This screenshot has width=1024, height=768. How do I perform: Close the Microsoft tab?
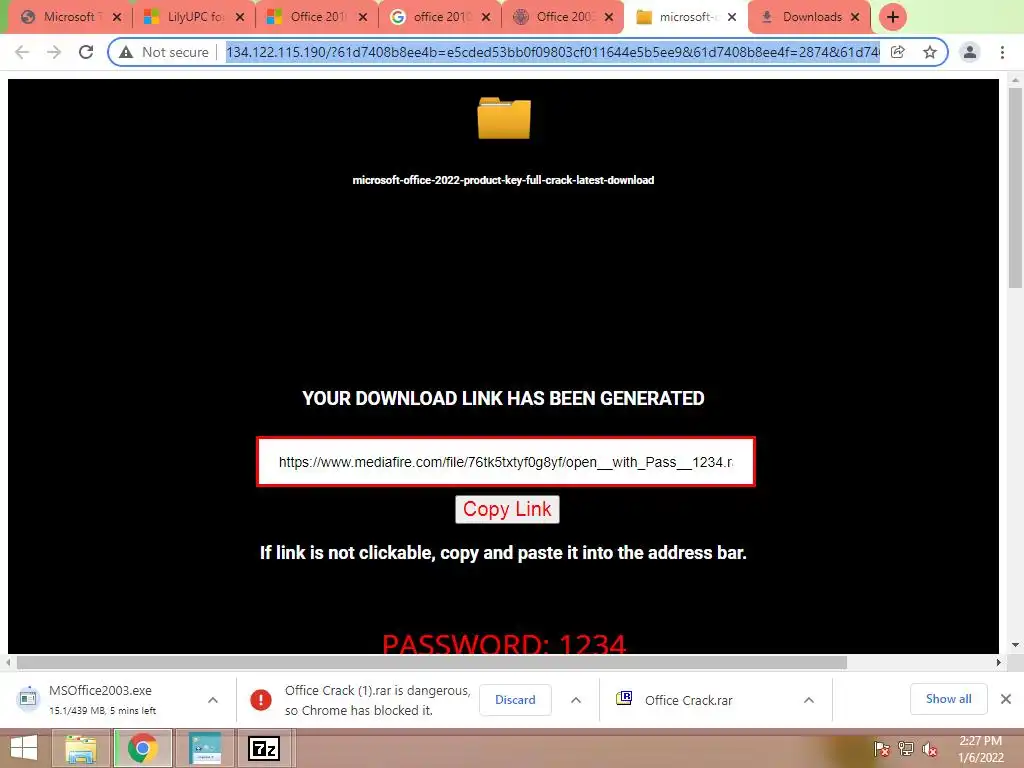click(x=117, y=17)
